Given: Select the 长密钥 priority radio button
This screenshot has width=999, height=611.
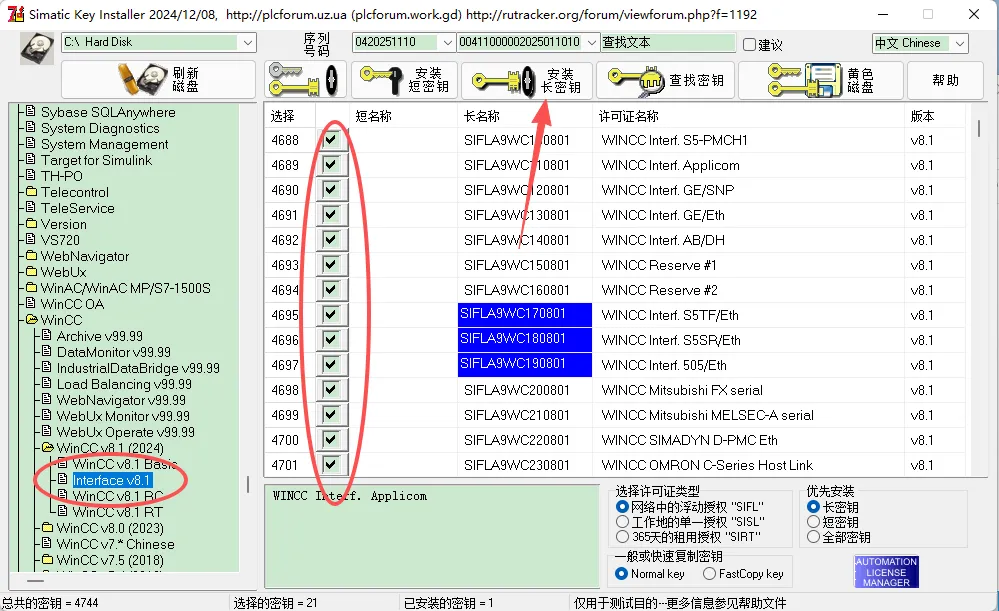Looking at the screenshot, I should click(813, 507).
